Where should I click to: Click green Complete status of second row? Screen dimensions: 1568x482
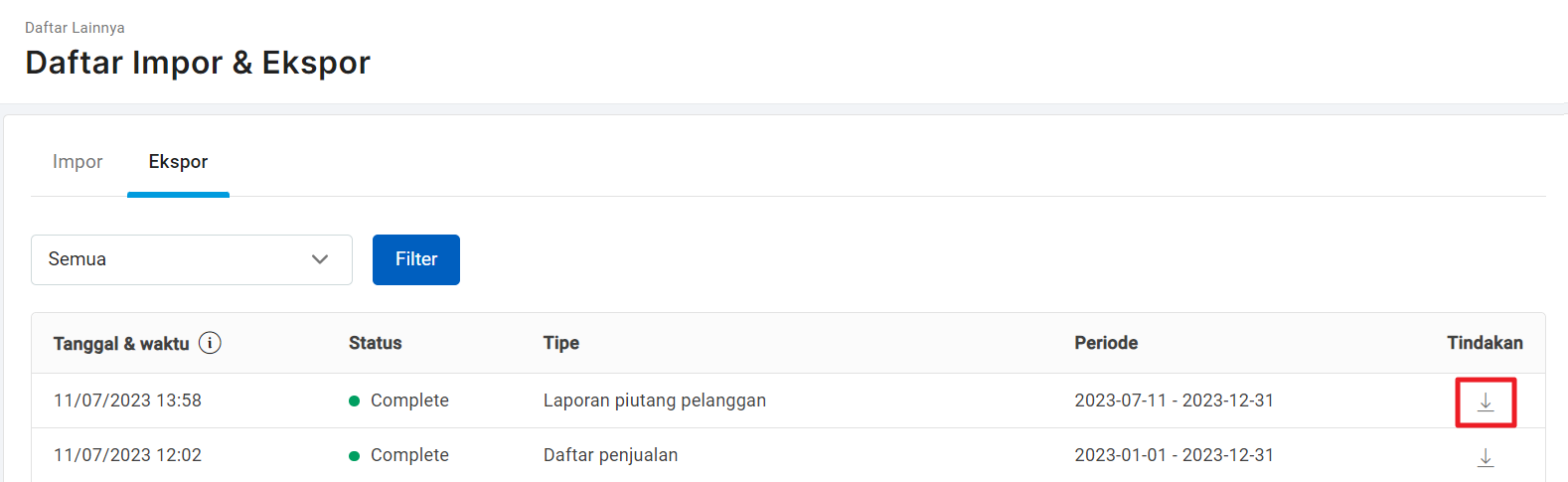[399, 455]
